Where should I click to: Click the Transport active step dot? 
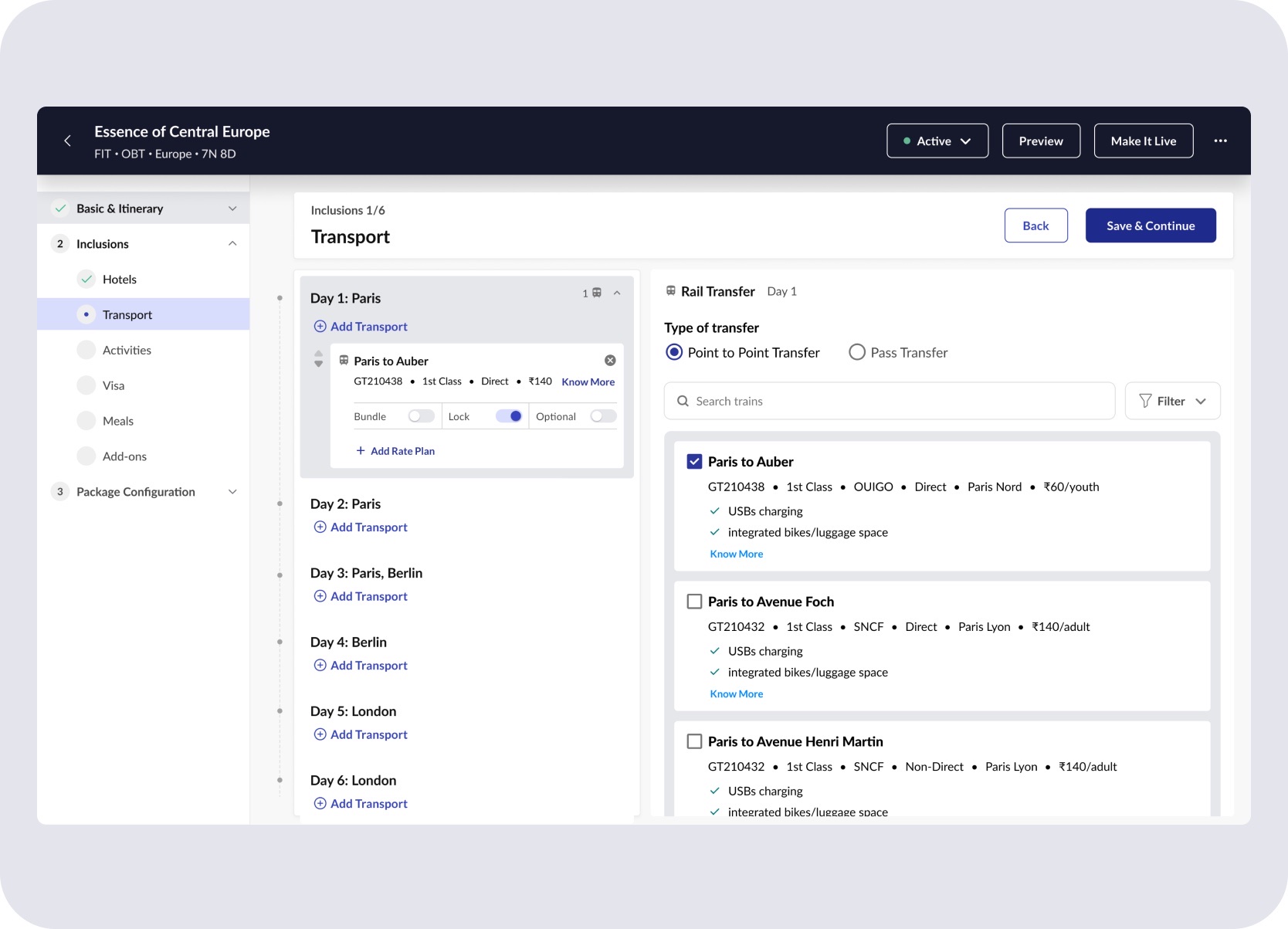tap(86, 314)
